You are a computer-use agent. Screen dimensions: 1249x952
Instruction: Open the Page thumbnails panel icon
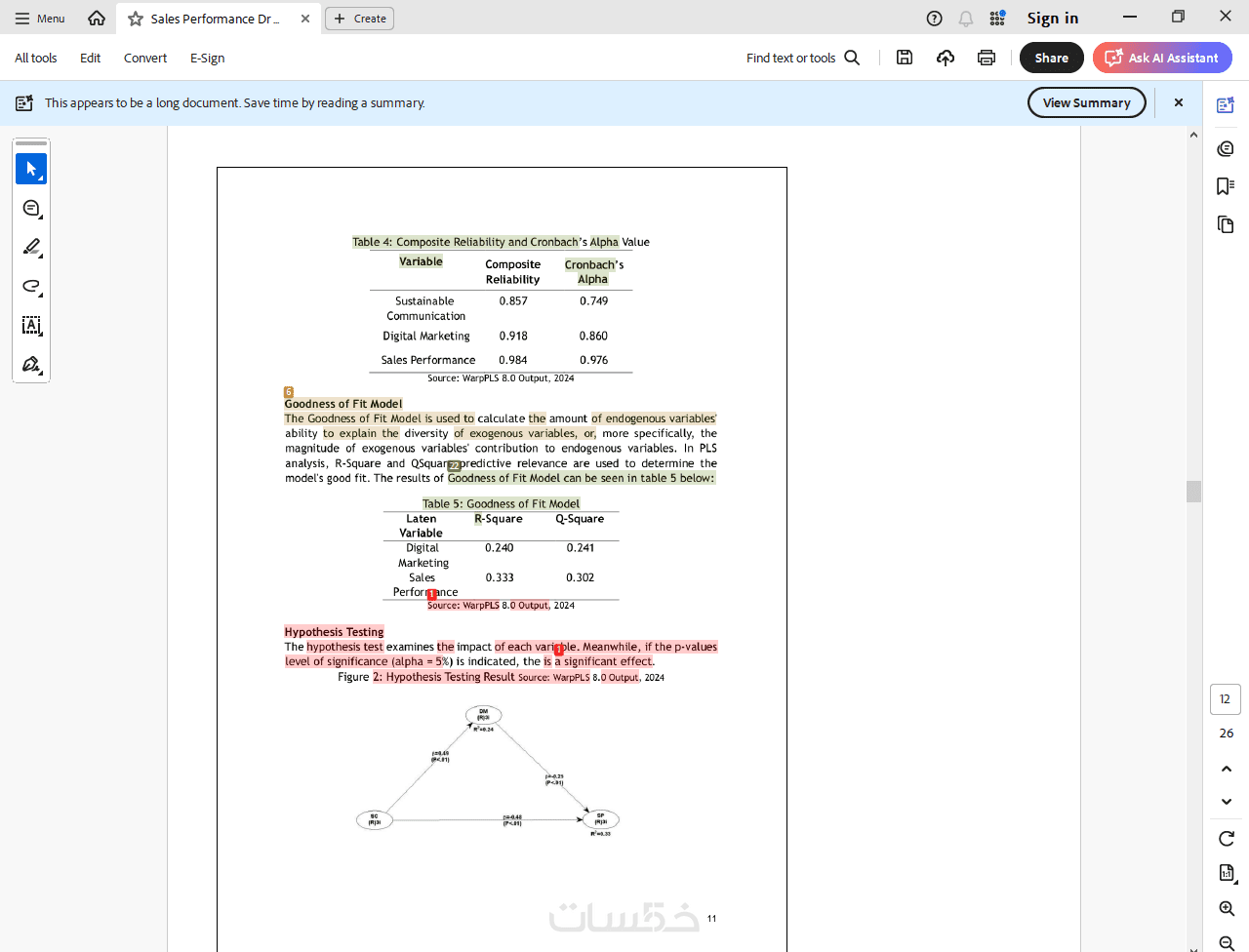click(x=1226, y=224)
